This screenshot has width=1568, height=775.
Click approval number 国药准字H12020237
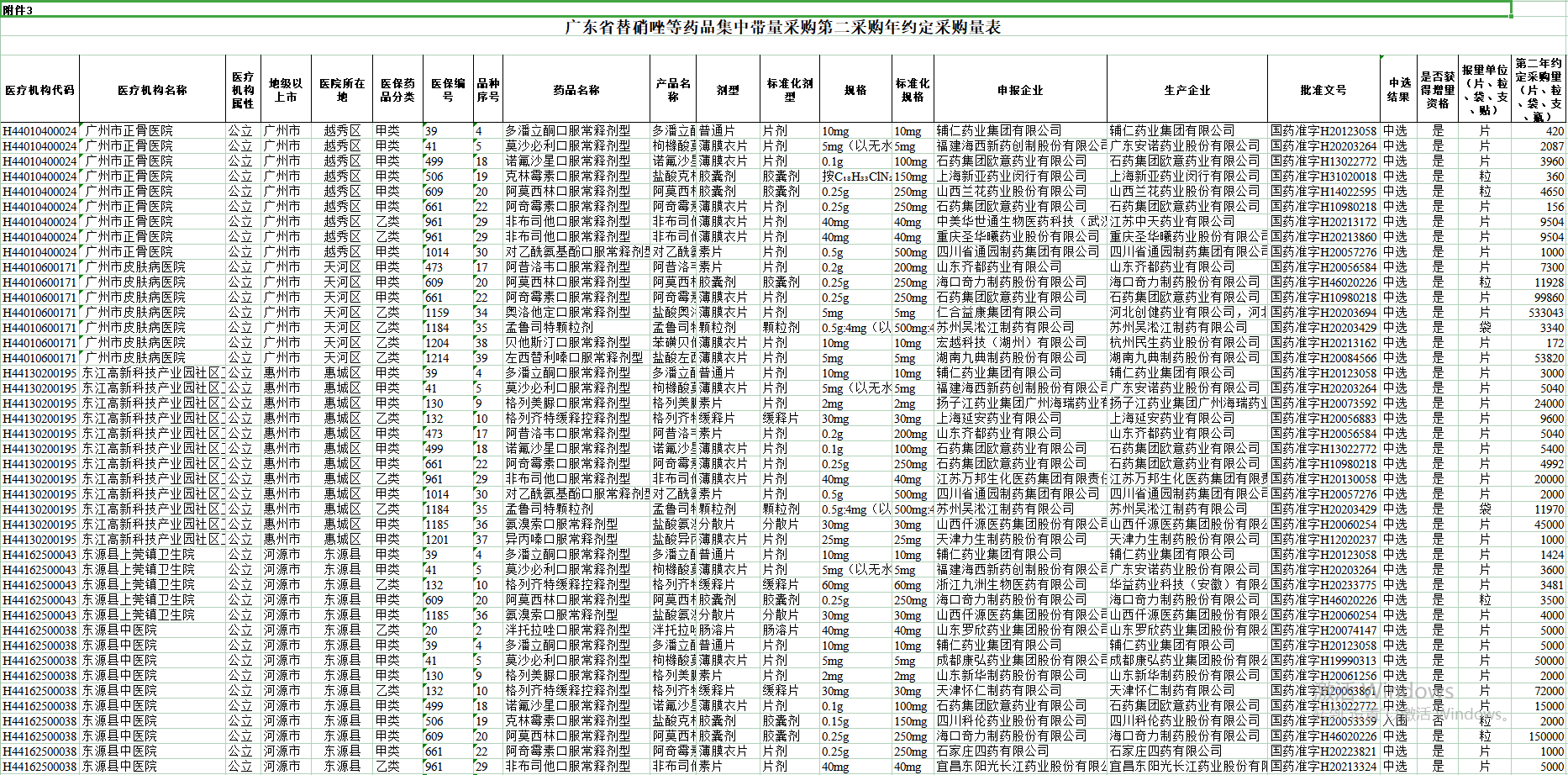(1323, 540)
